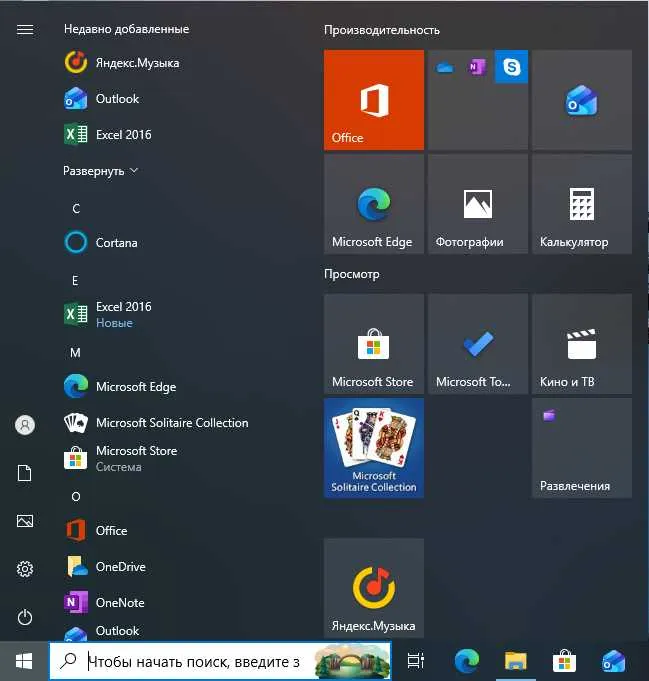Open OneNote from the app list
649x681 pixels.
(x=104, y=602)
